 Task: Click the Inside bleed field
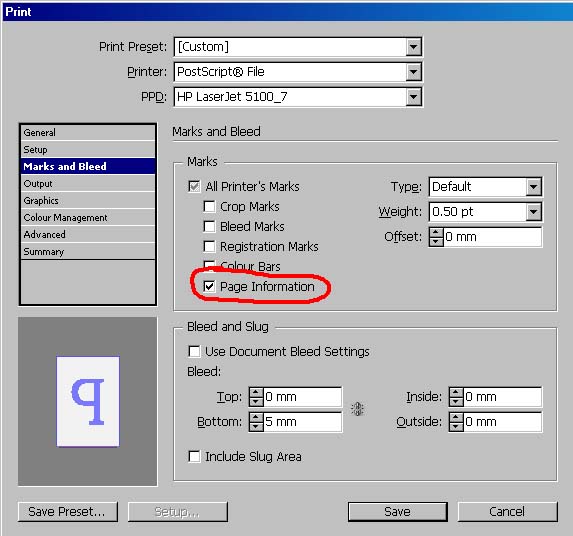(502, 397)
